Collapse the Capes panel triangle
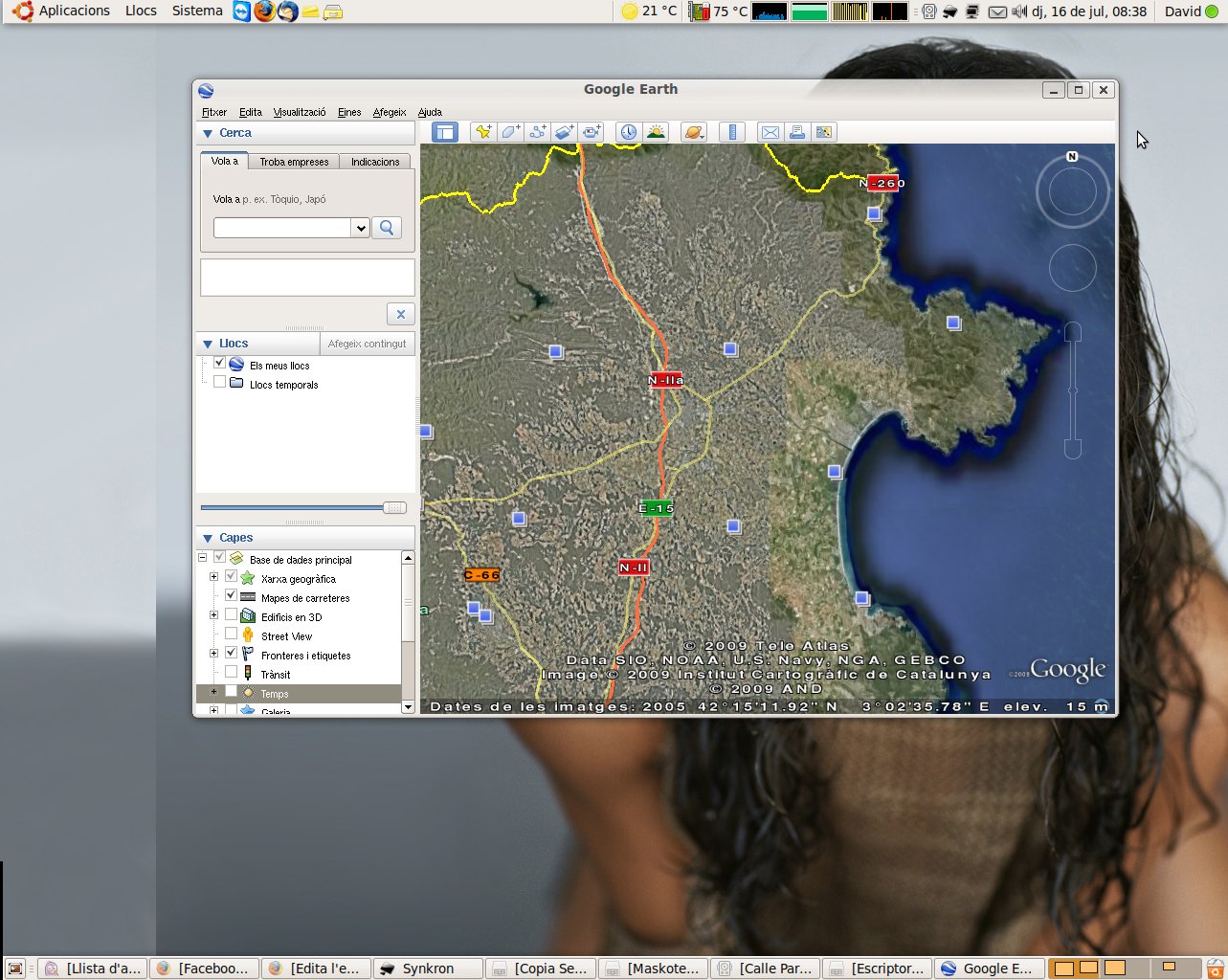 pos(208,538)
